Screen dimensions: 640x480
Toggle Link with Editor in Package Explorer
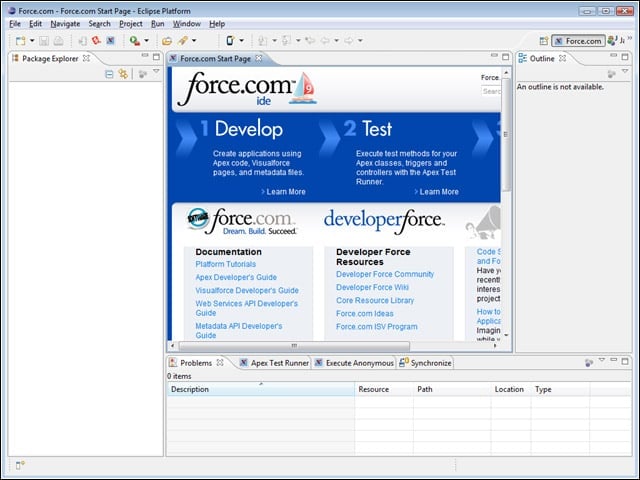(x=123, y=74)
